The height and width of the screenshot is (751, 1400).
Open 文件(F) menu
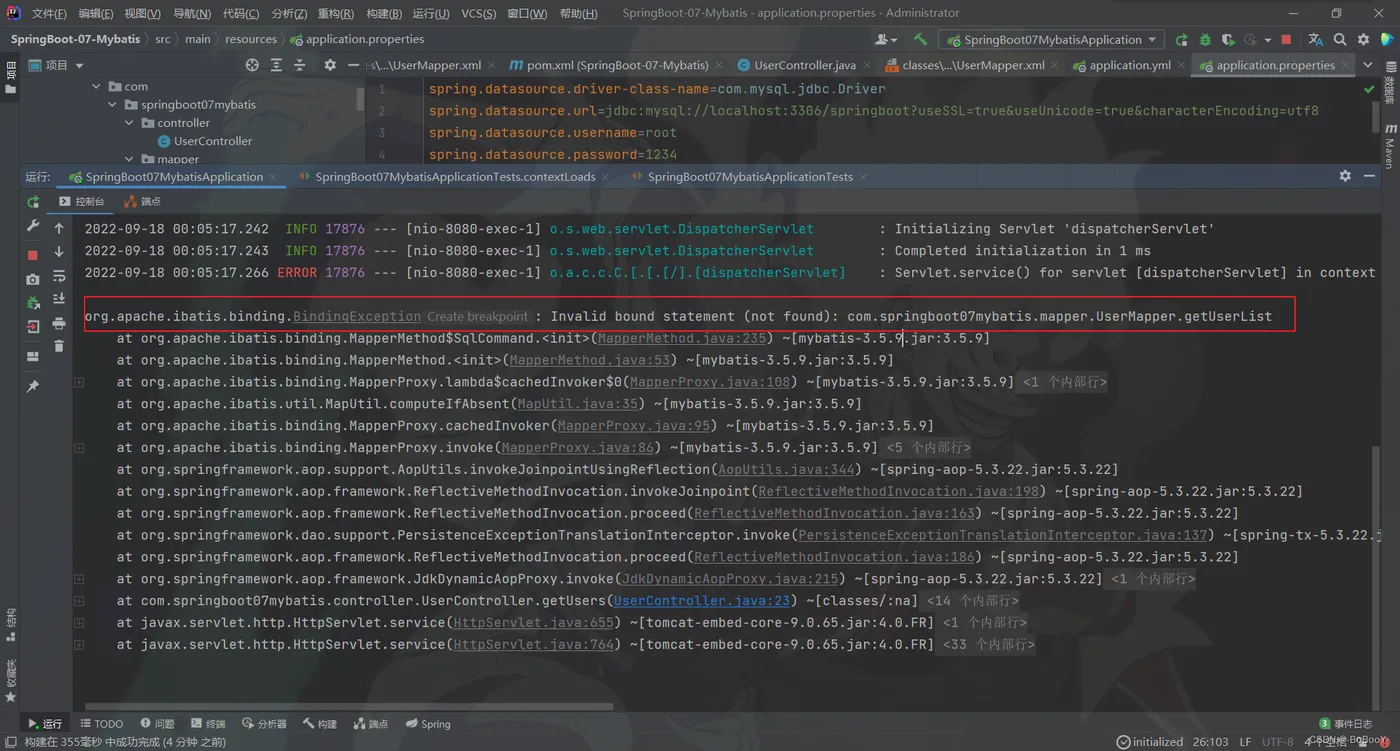pos(48,14)
